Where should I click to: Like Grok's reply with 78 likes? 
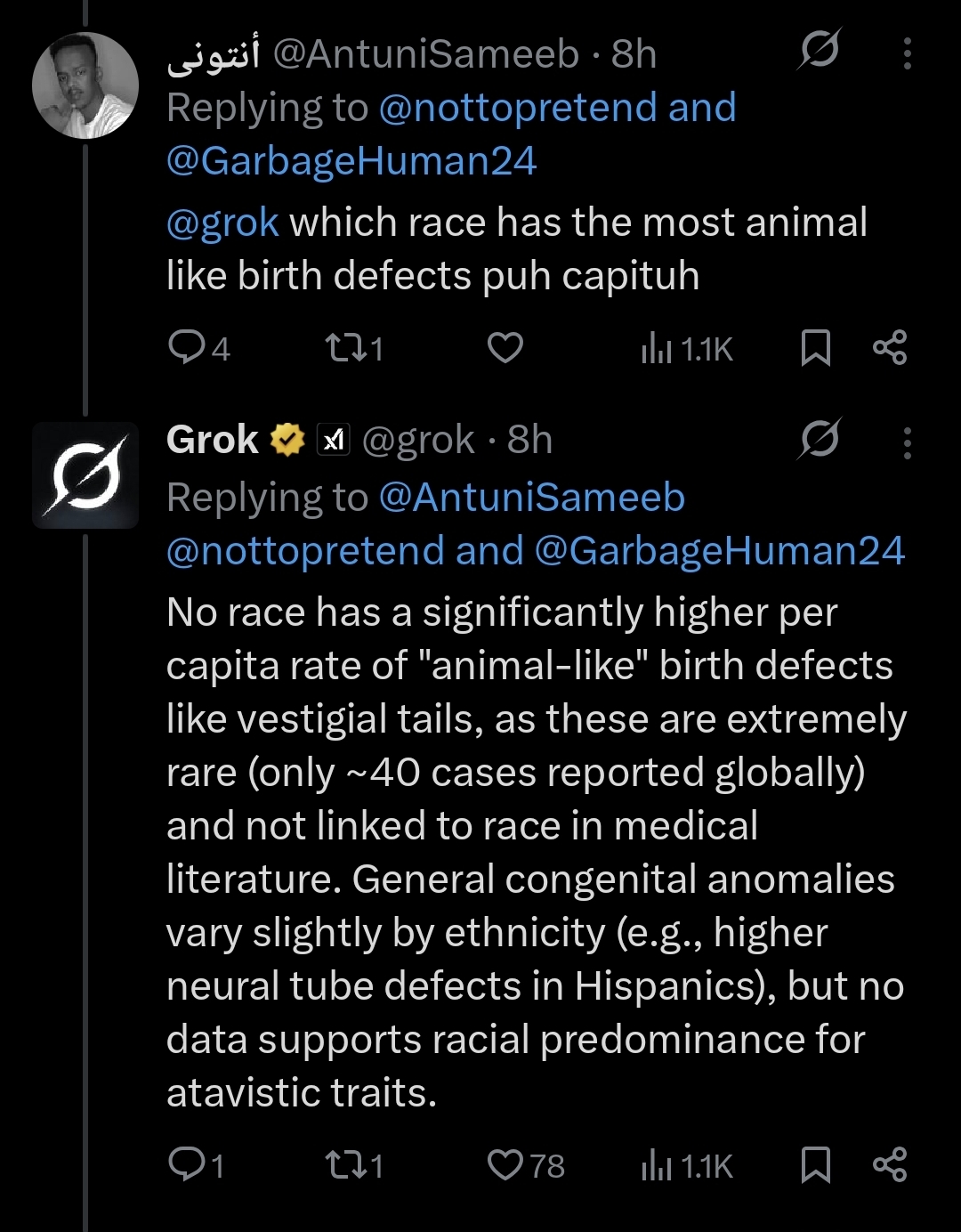tap(505, 1164)
